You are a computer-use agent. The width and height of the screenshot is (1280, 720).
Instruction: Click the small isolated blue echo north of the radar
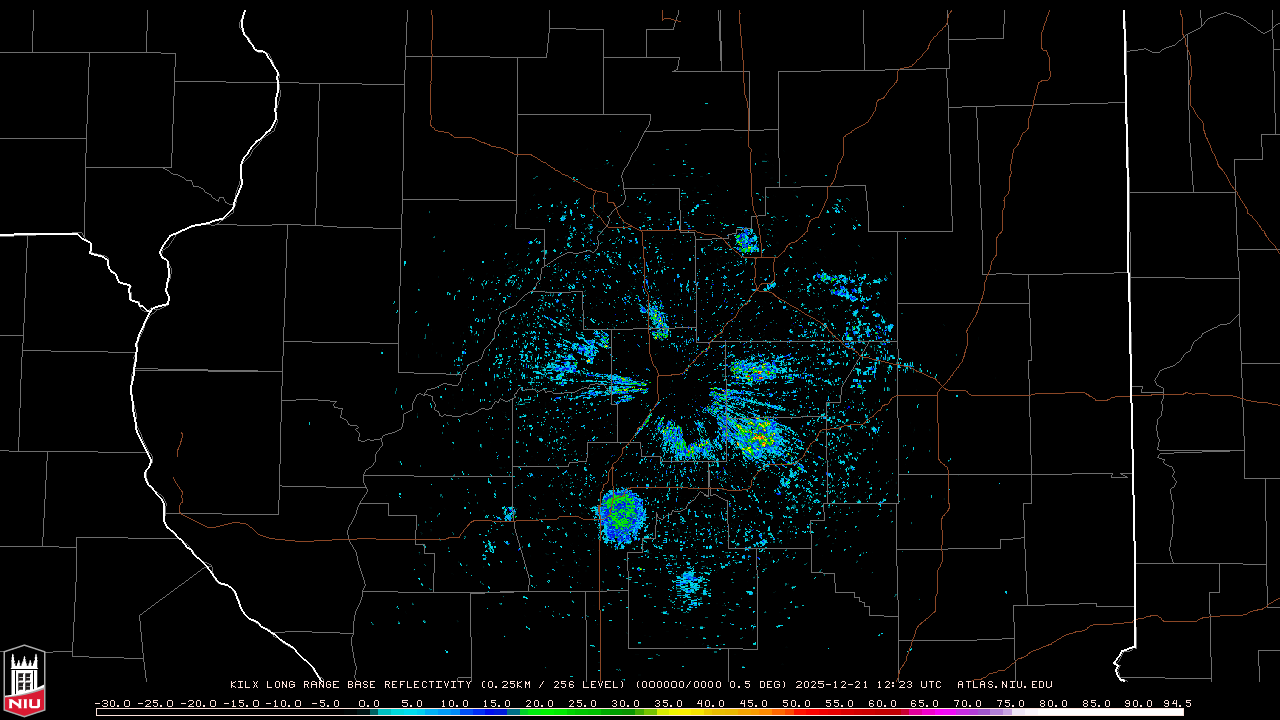point(746,239)
